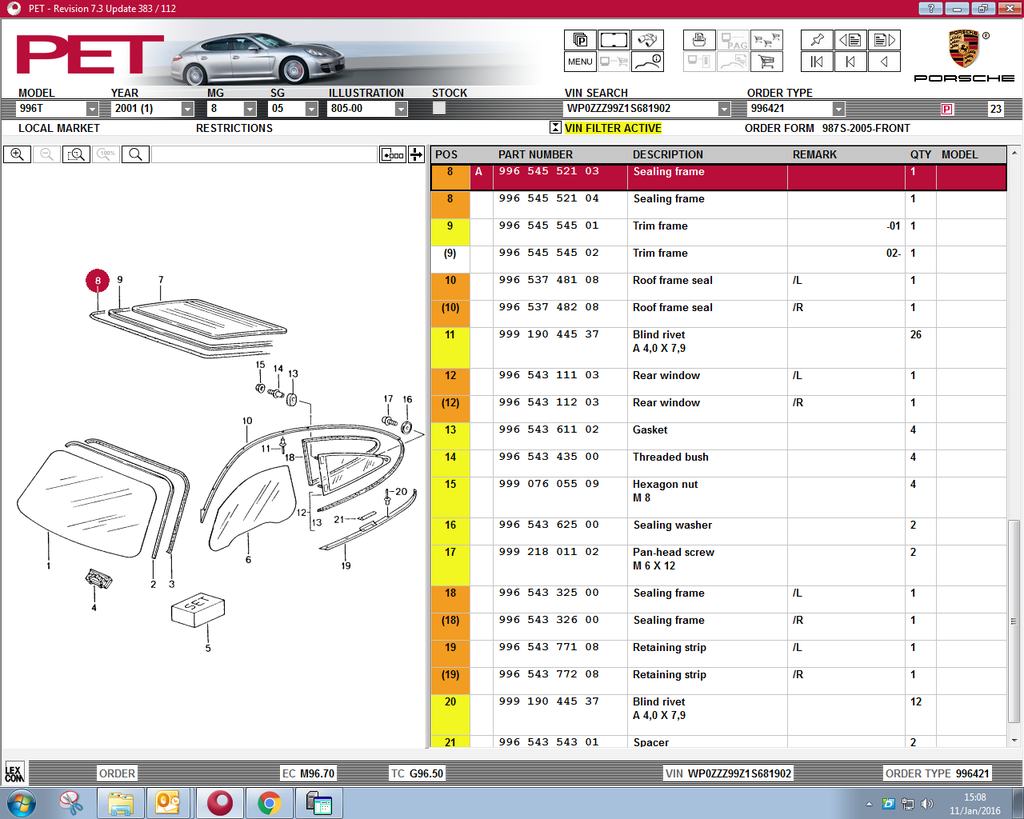Click the frame rectangle toolbar icon

[614, 40]
